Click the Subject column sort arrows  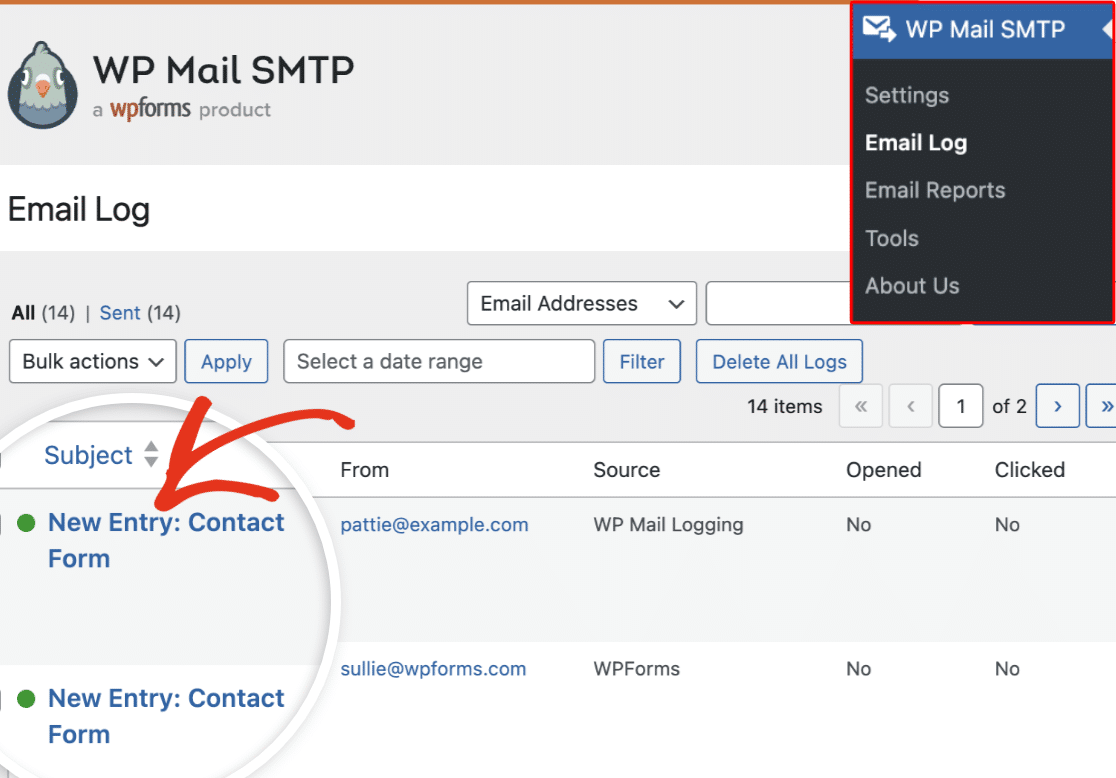151,454
